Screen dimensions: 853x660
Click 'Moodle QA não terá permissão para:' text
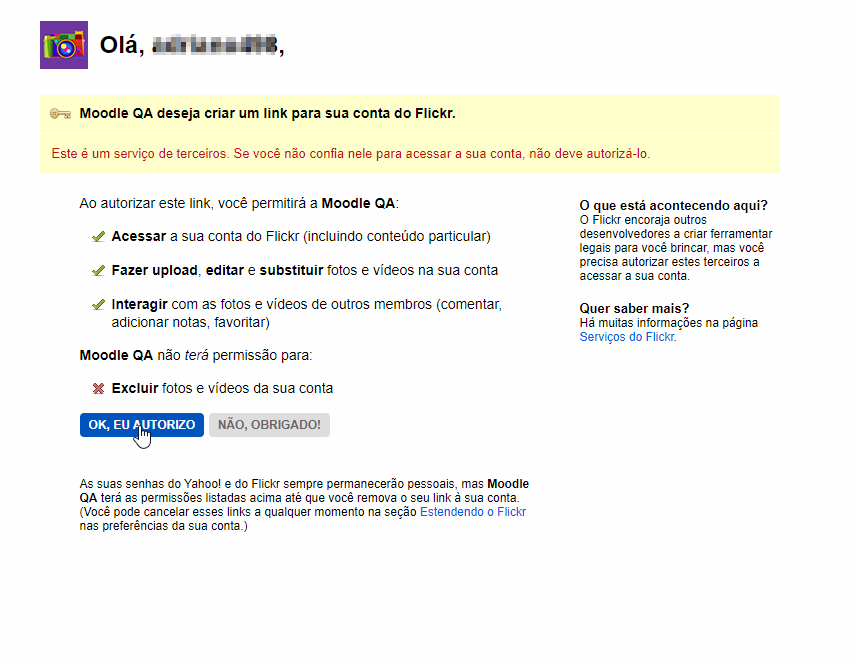pos(196,356)
